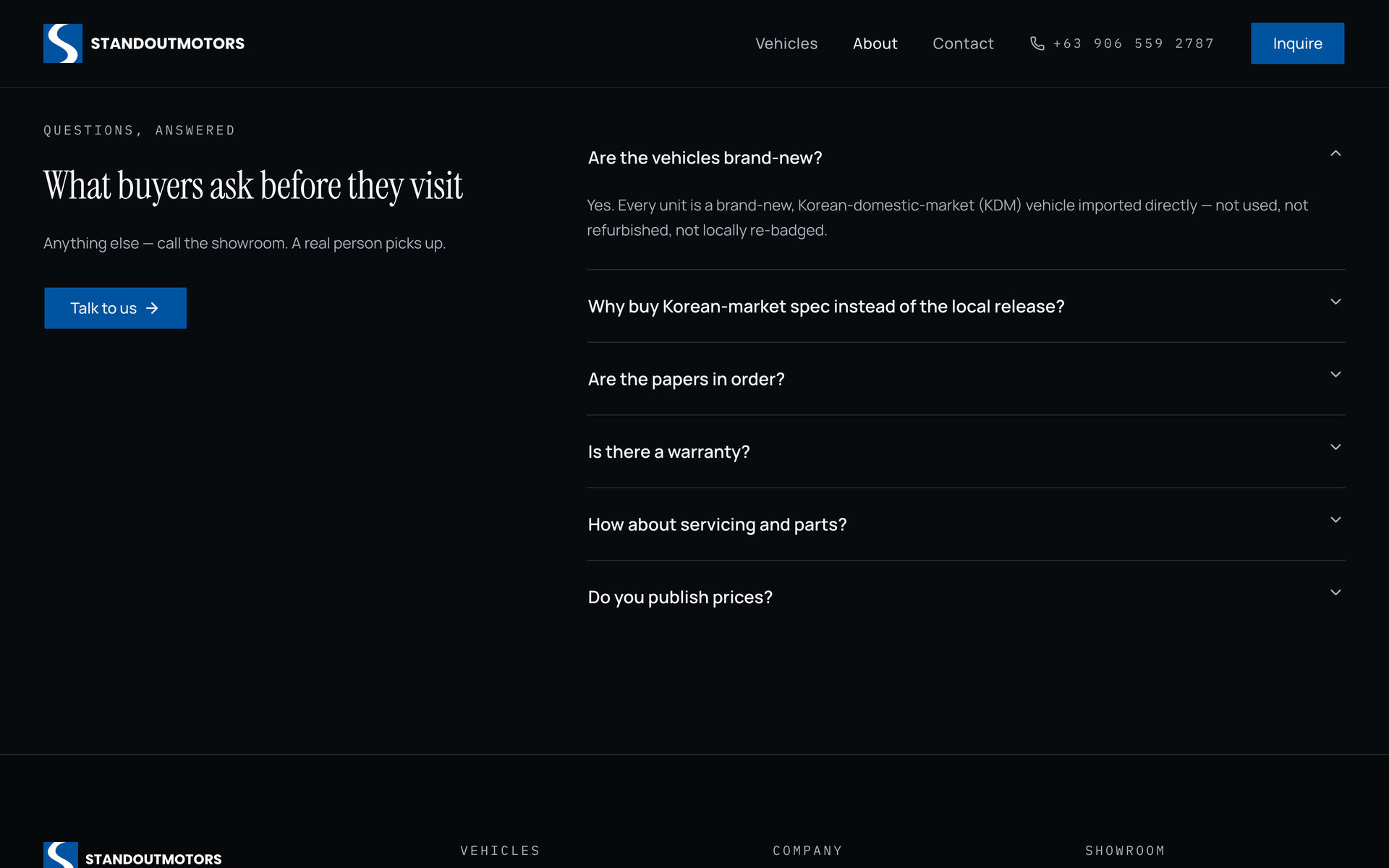This screenshot has width=1389, height=868.
Task: Click the footer VEHICLES heading
Action: tap(500, 851)
